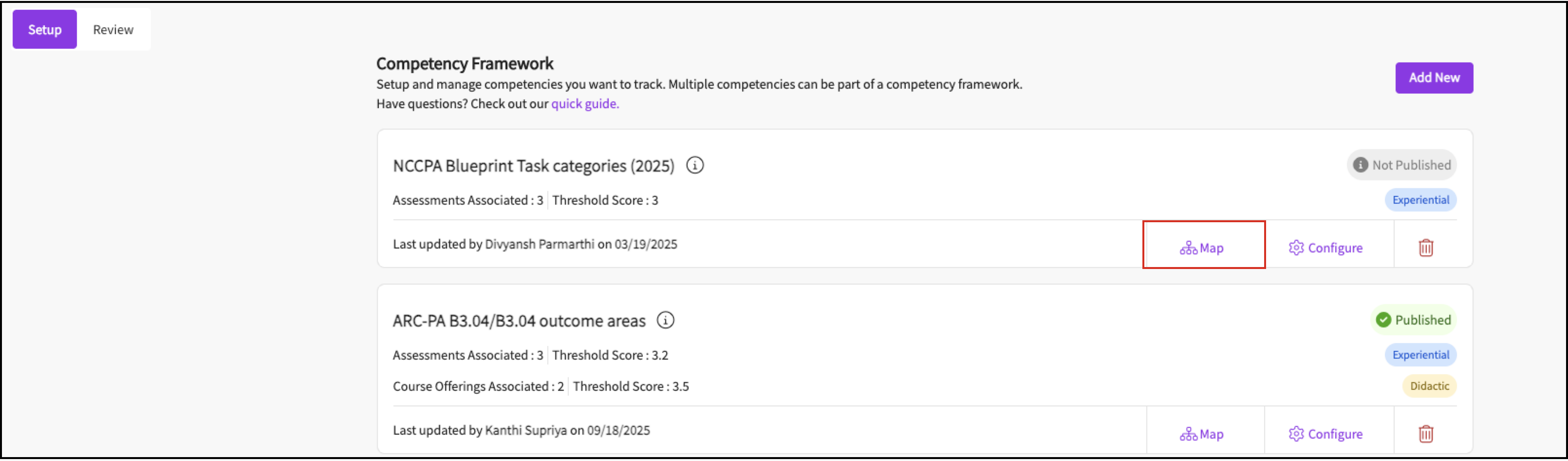
Task: Click the Competency Framework heading
Action: point(465,64)
